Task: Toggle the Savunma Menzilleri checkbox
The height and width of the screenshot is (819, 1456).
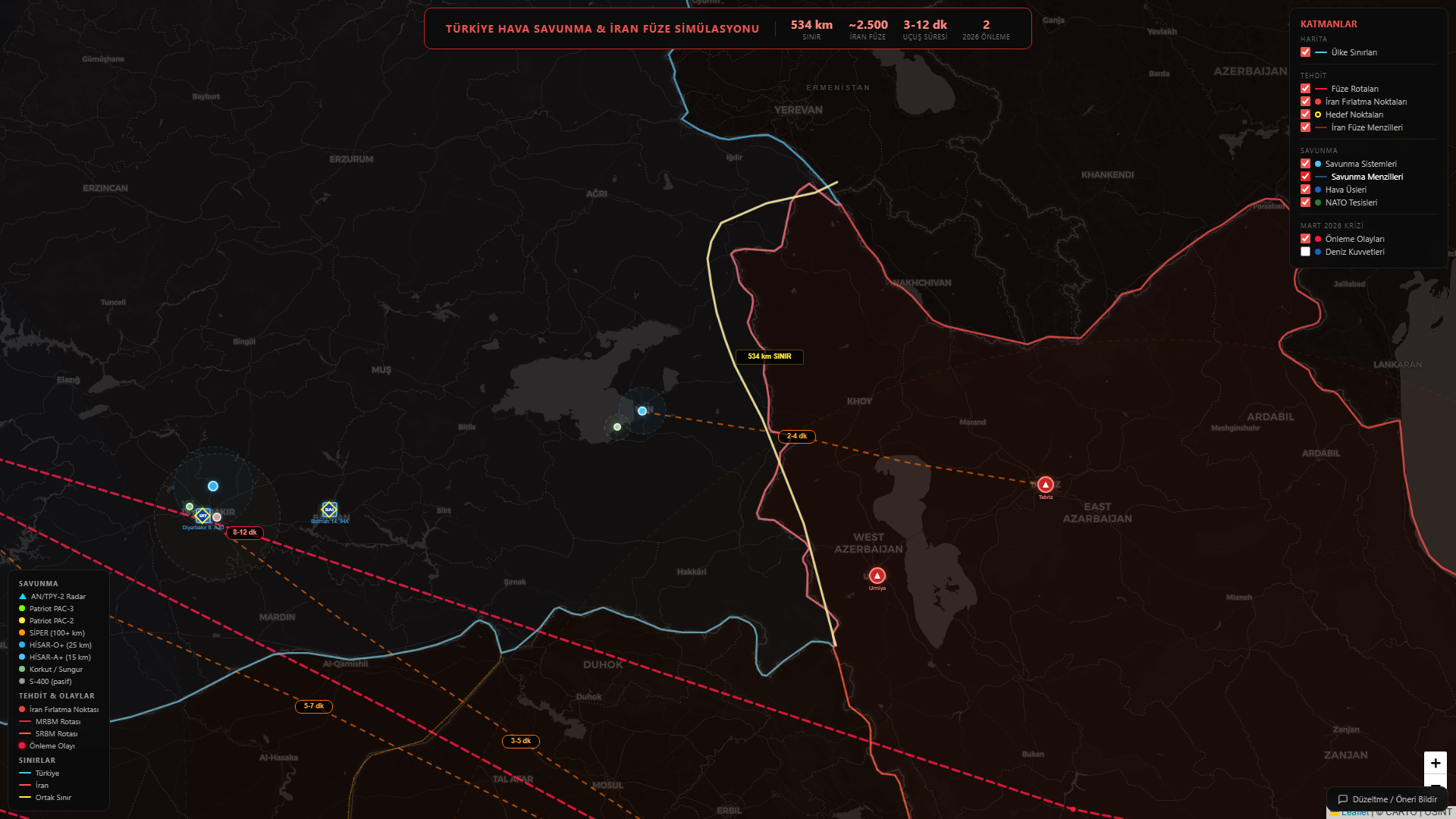Action: (x=1305, y=177)
